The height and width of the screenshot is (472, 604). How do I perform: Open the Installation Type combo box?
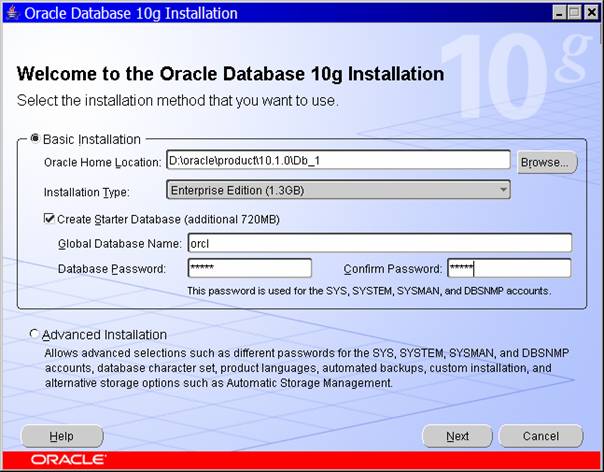pyautogui.click(x=337, y=190)
